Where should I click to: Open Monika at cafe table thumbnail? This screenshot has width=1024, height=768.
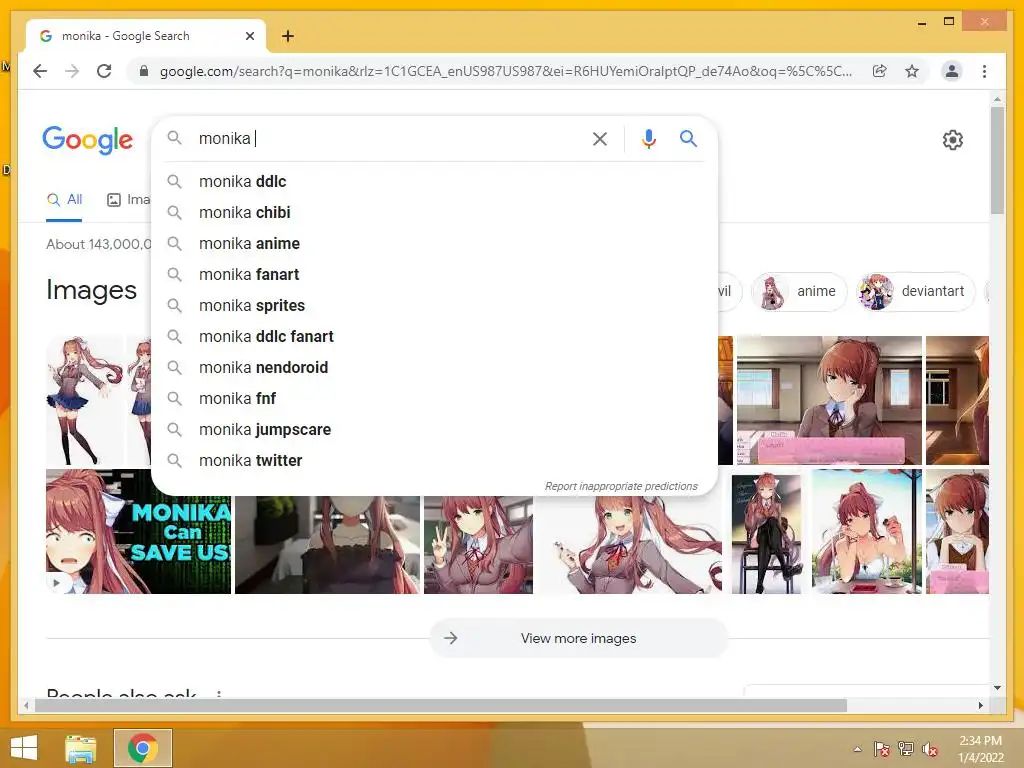[x=867, y=532]
